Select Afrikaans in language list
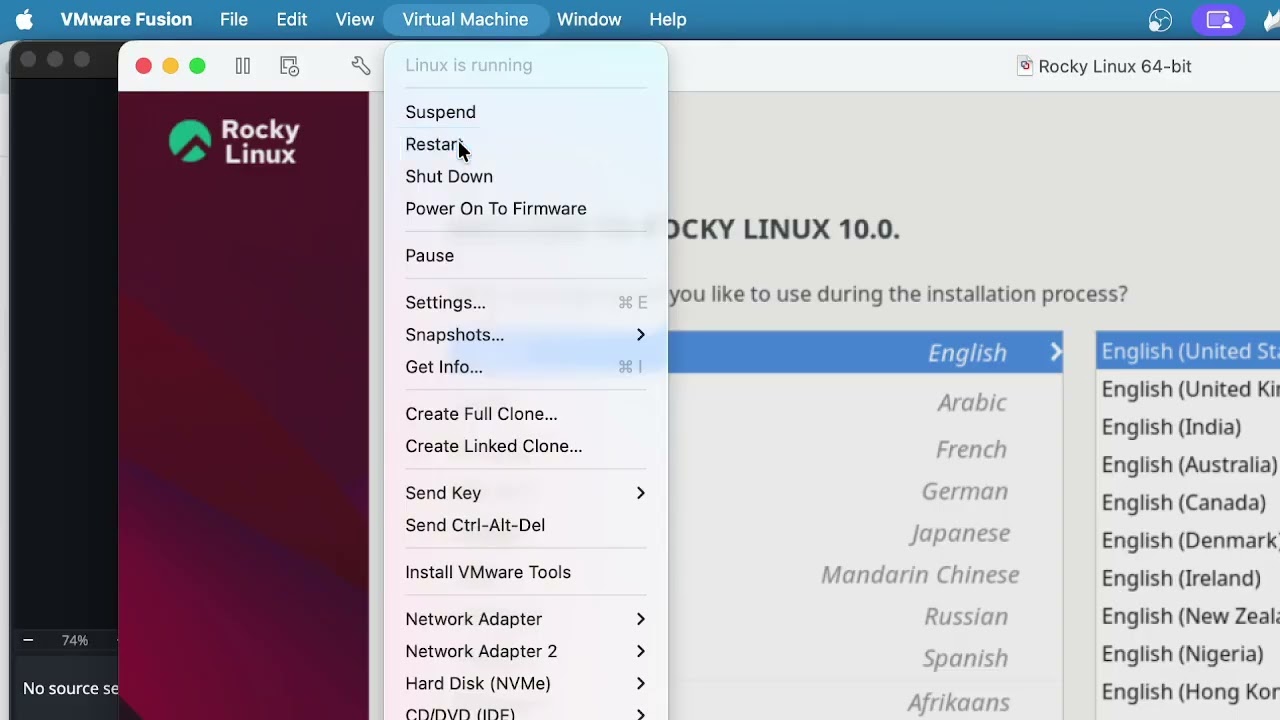1280x720 pixels. click(x=958, y=702)
